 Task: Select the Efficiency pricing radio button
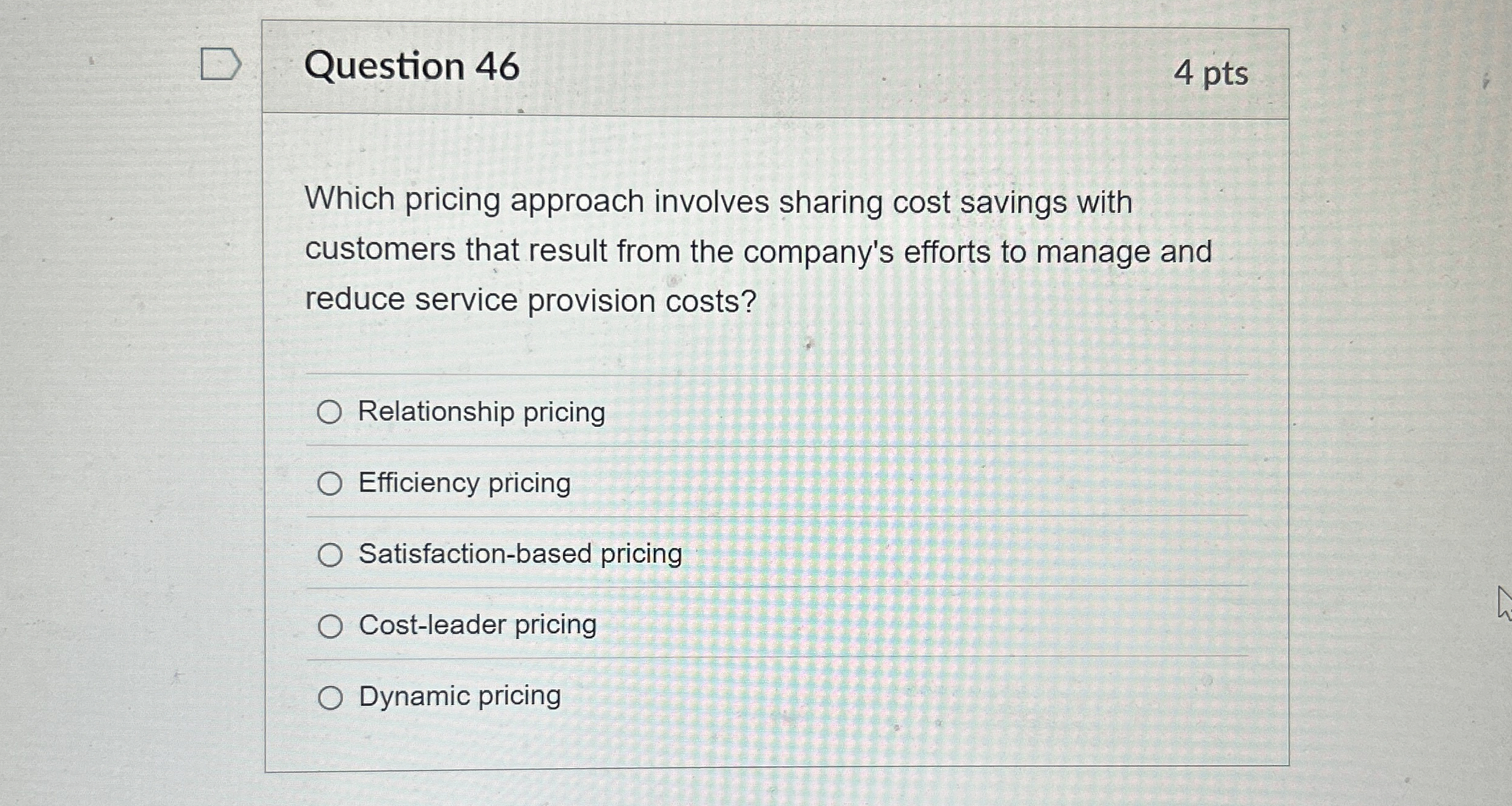tap(330, 484)
